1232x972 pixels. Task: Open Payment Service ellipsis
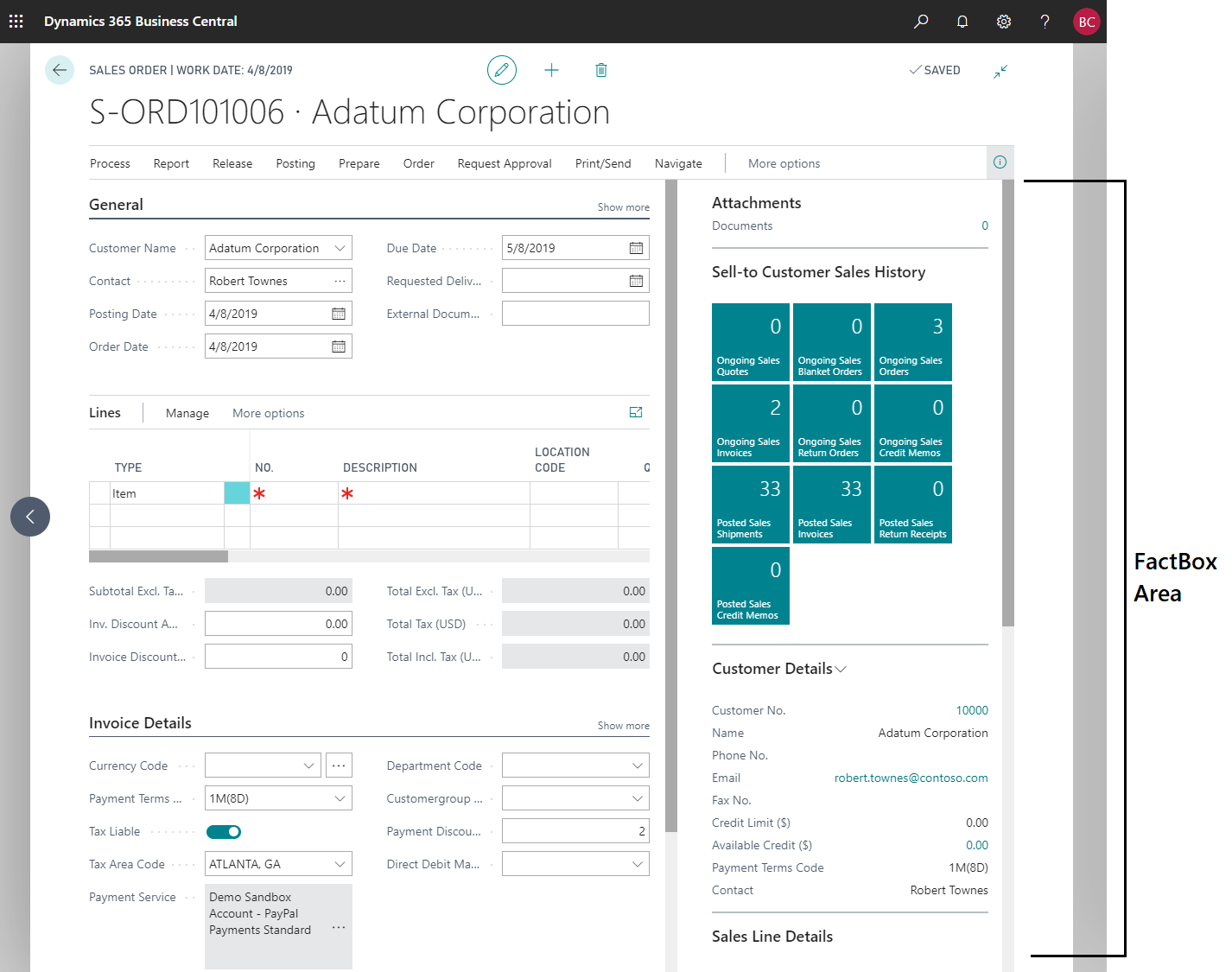click(339, 927)
